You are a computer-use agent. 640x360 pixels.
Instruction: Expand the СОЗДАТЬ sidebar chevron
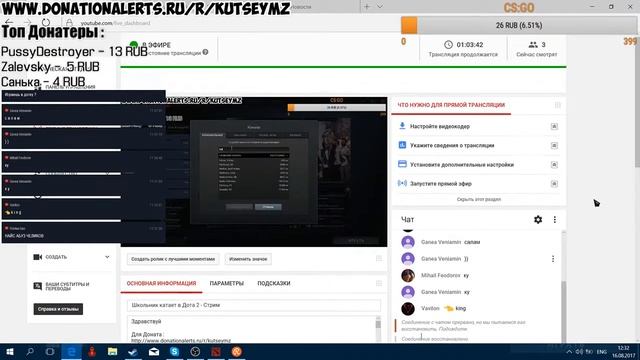click(x=107, y=257)
